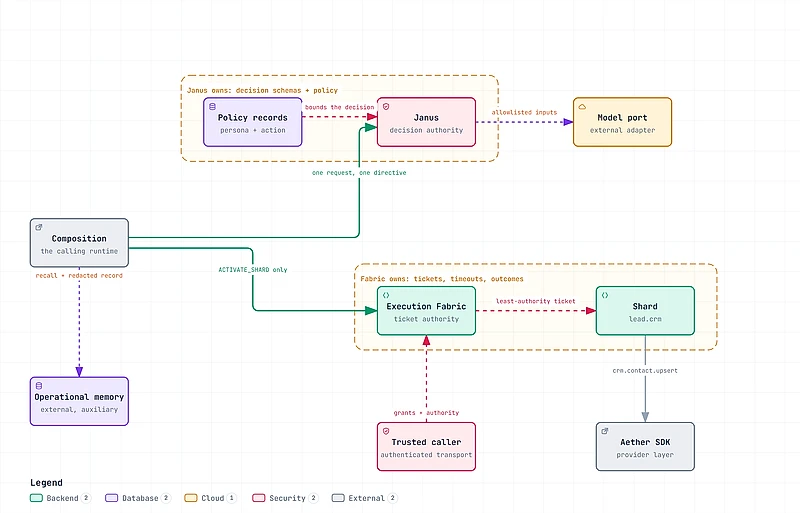Click the 'ticket authority' subtitle text

427,320
